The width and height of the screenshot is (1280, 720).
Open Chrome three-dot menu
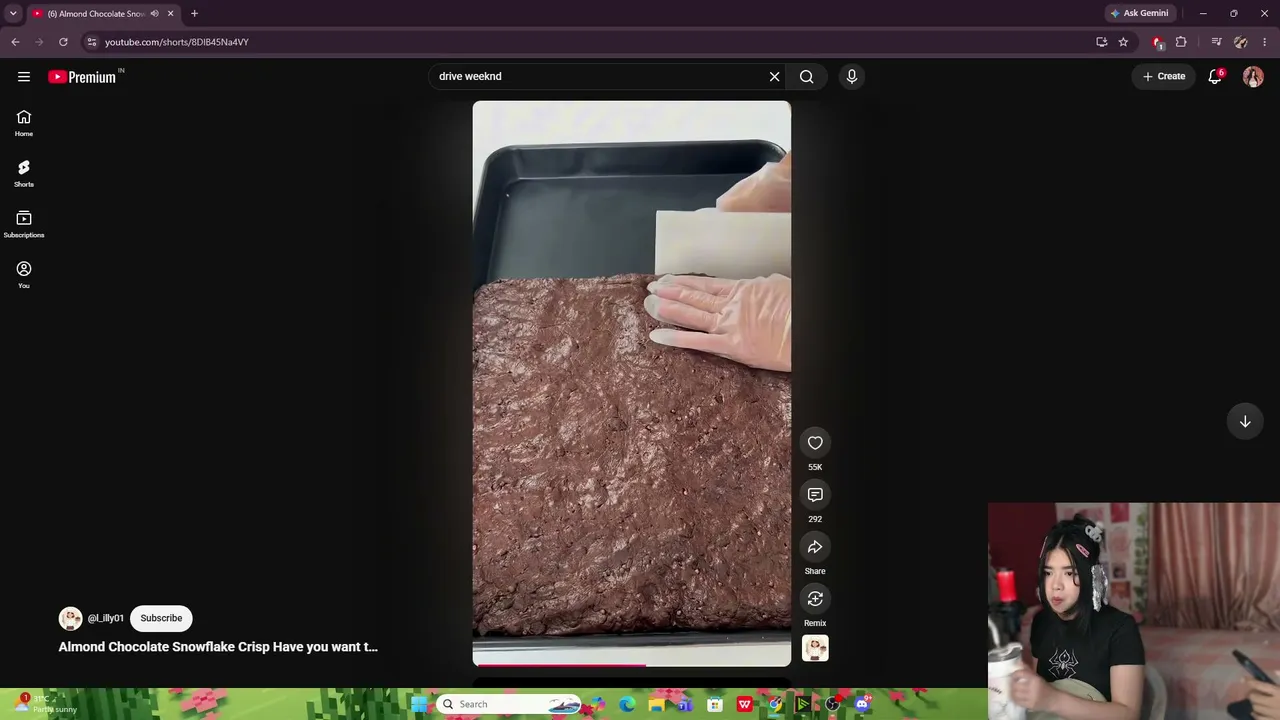1264,42
